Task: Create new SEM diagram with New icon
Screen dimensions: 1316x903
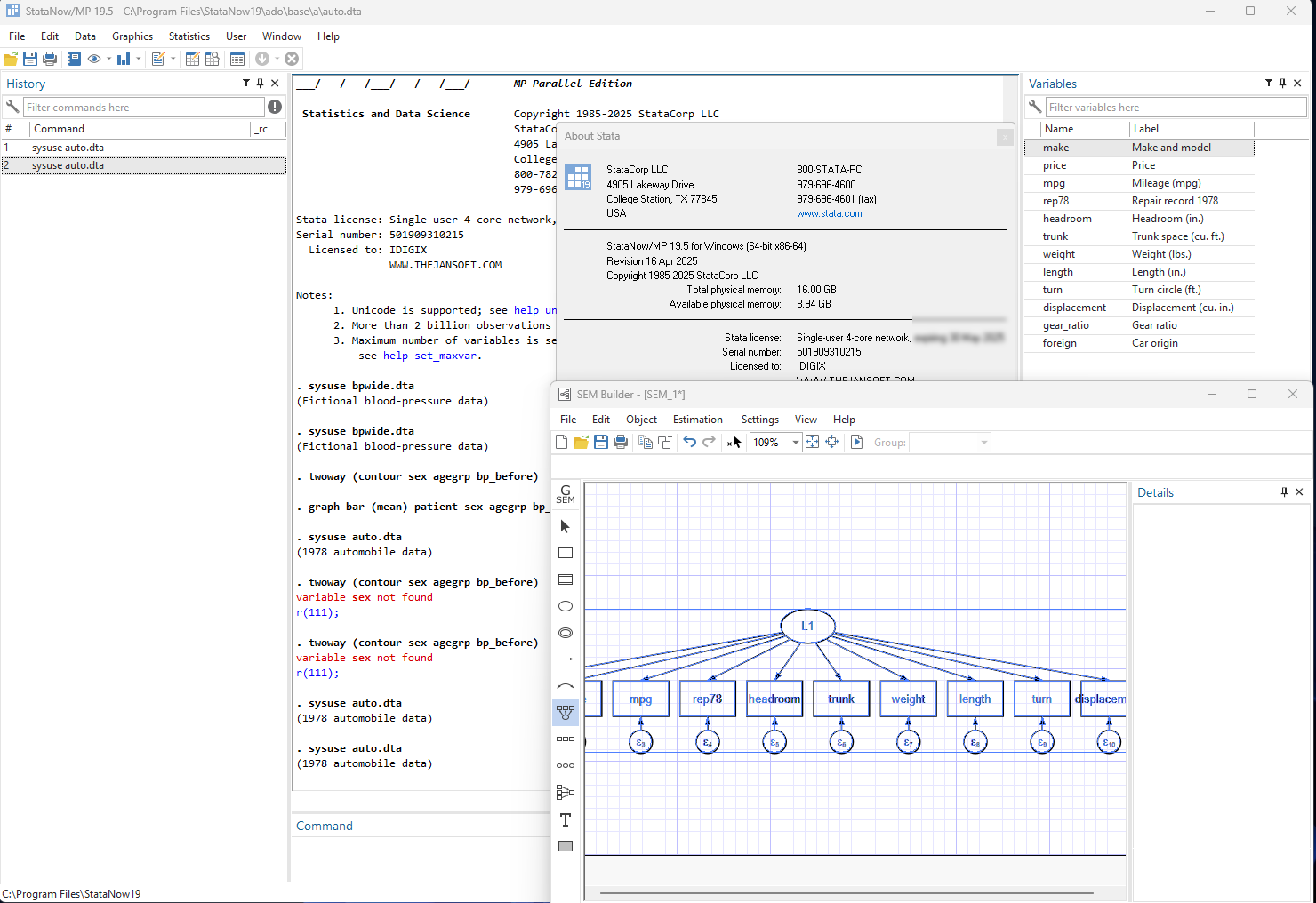Action: click(562, 442)
